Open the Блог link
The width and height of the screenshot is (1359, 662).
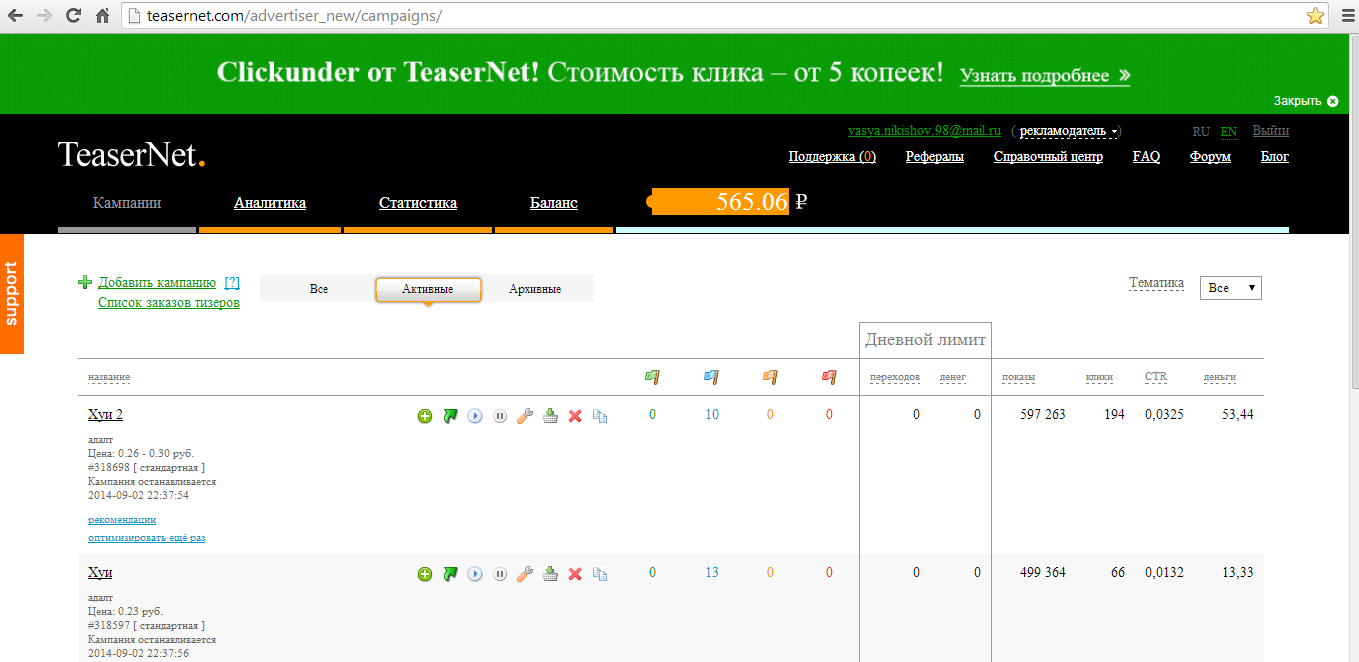pyautogui.click(x=1275, y=157)
